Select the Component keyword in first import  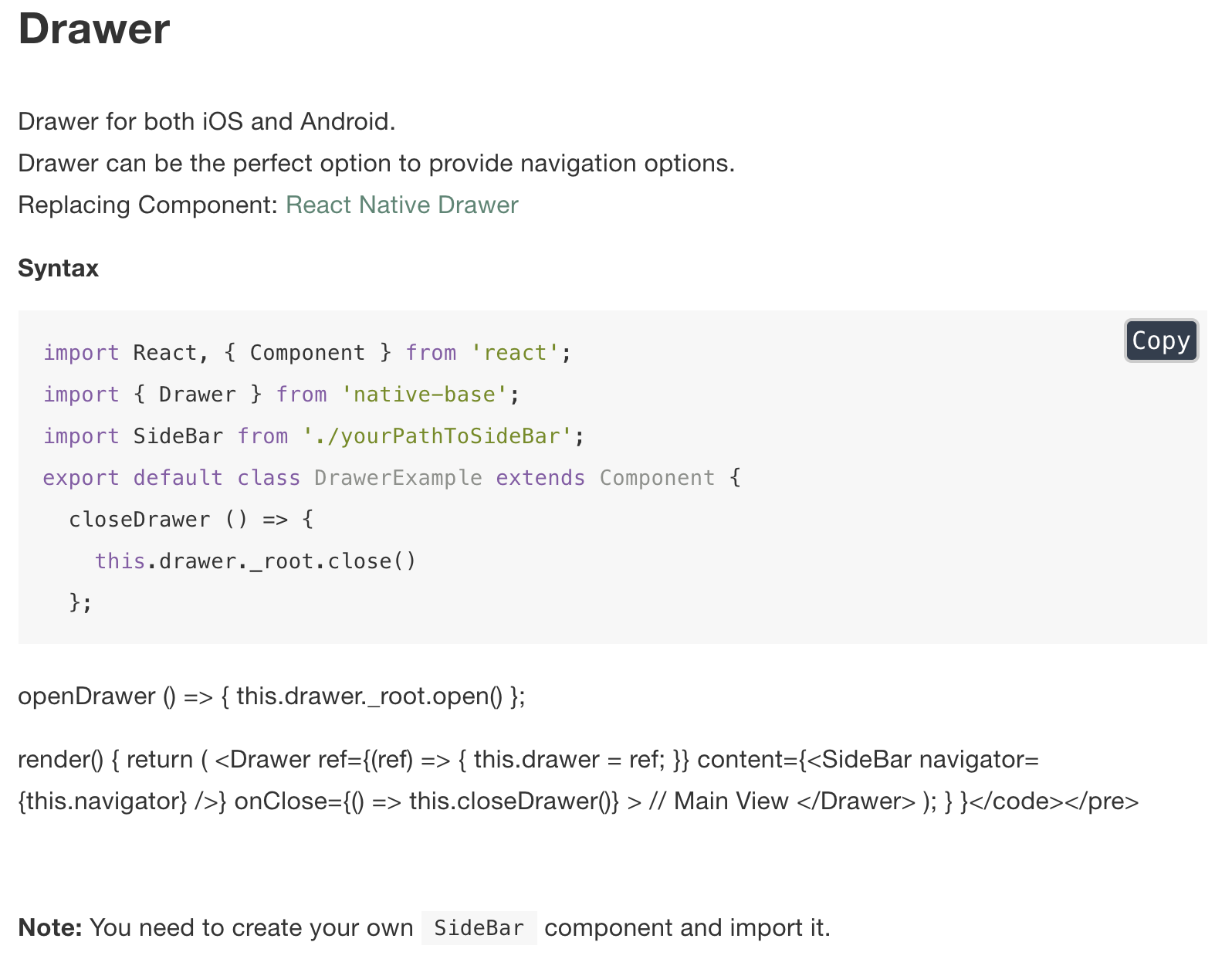pos(308,352)
